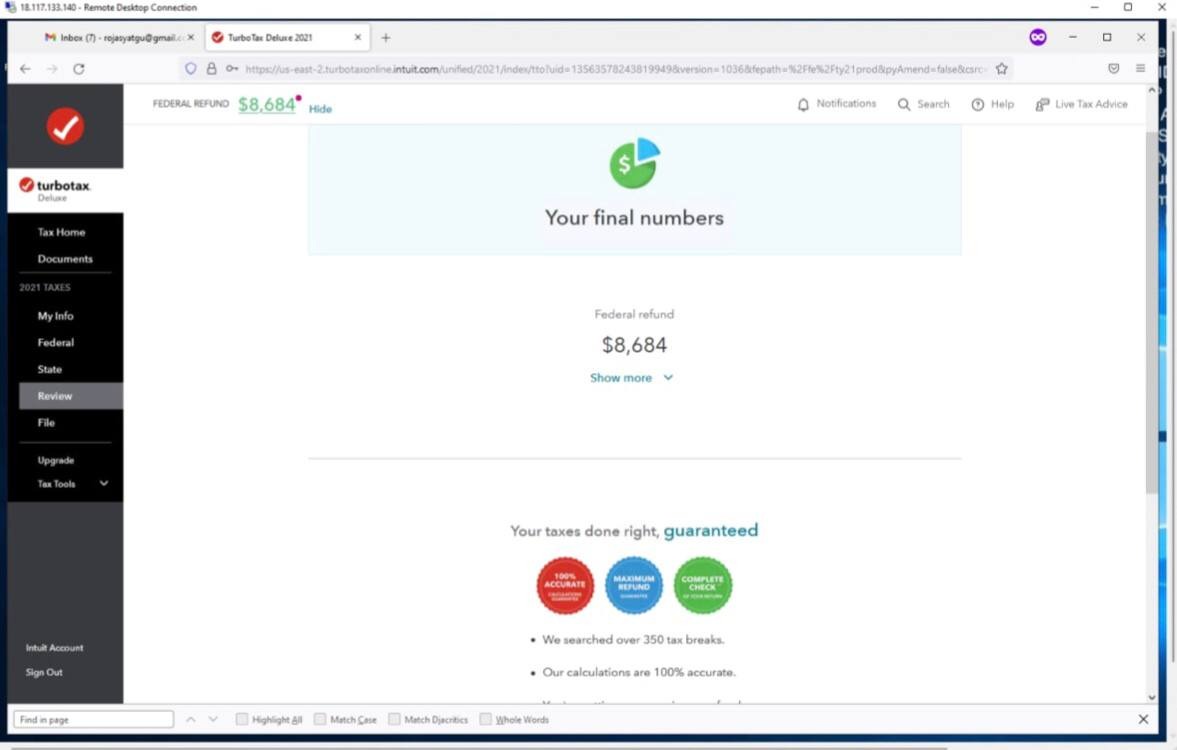
Task: Click the Find in page input field
Action: 93,719
